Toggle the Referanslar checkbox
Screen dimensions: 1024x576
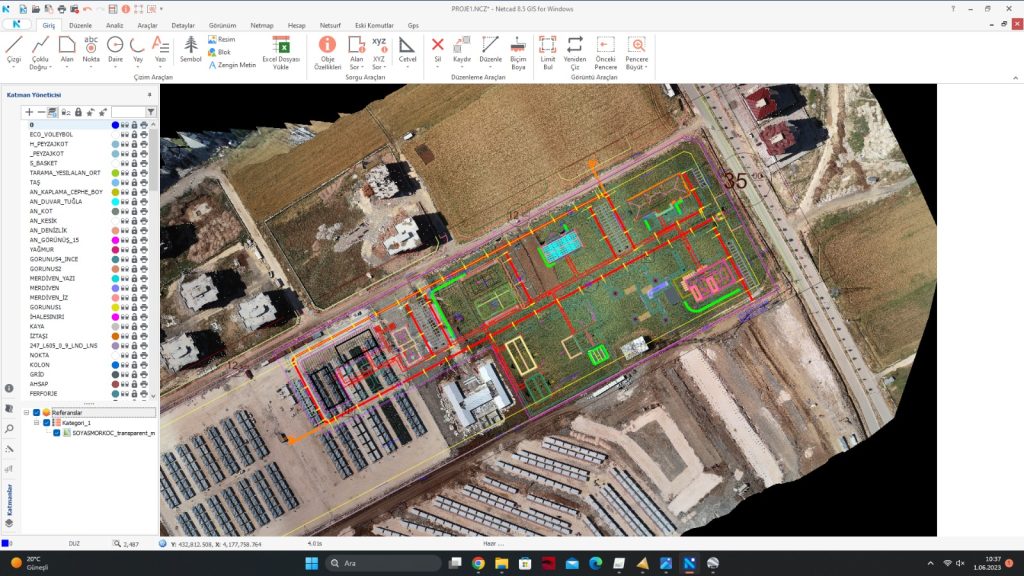coord(37,413)
